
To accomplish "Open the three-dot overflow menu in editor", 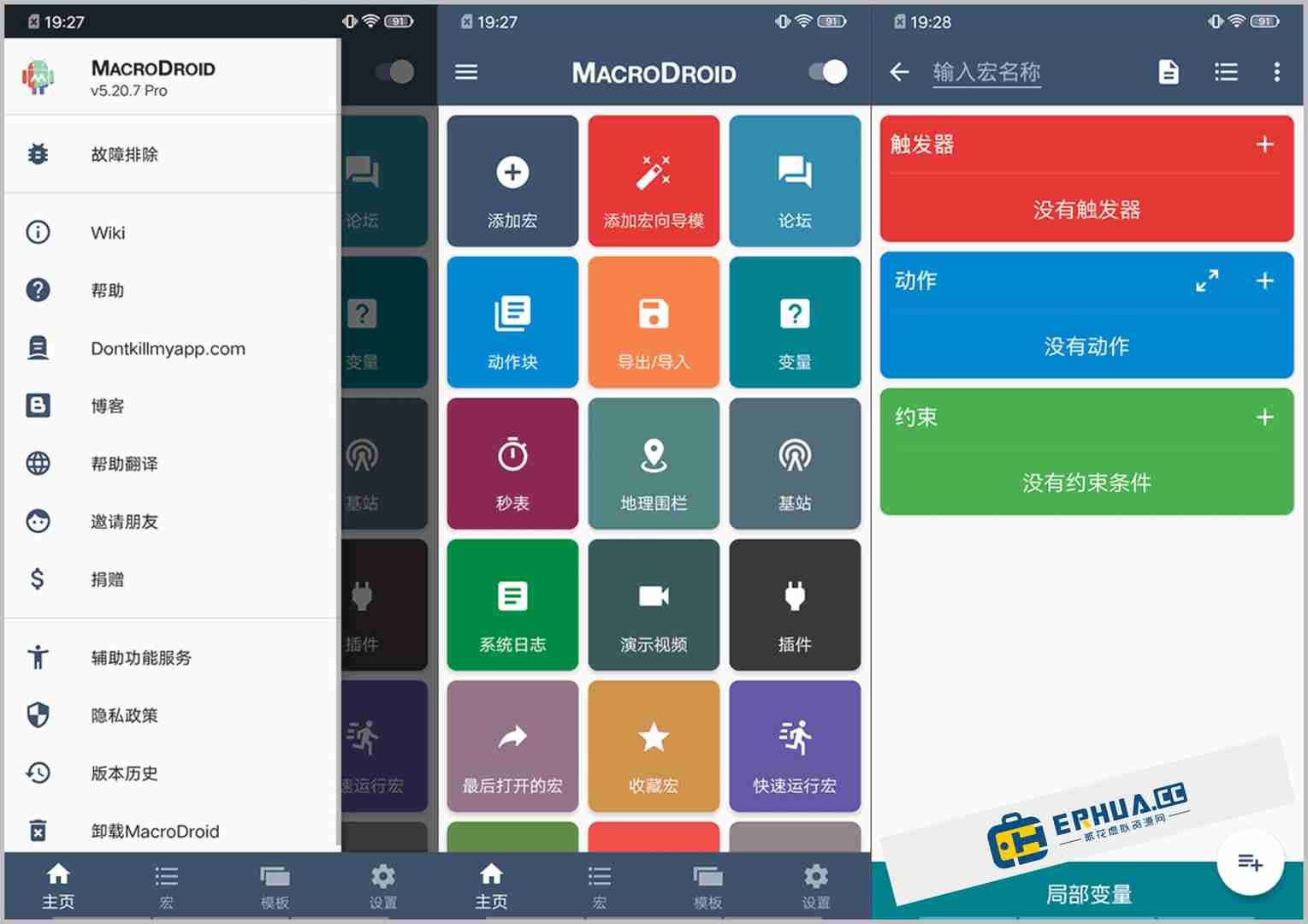I will 1276,72.
